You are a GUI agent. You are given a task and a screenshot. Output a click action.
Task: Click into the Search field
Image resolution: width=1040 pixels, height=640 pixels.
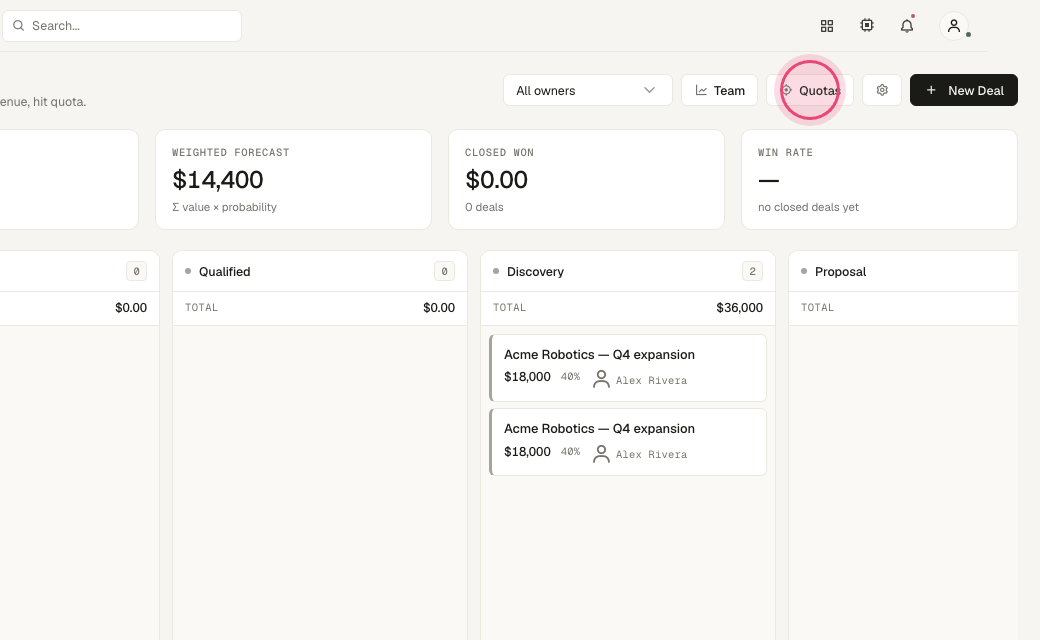(122, 26)
